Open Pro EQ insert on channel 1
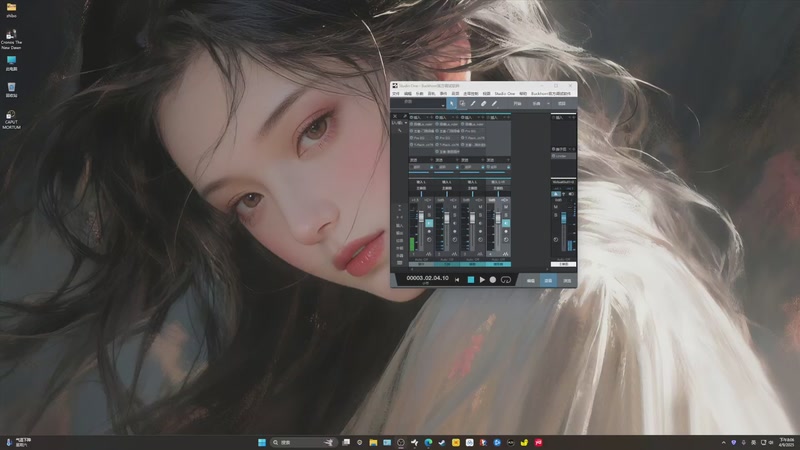This screenshot has height=450, width=800. [421, 138]
